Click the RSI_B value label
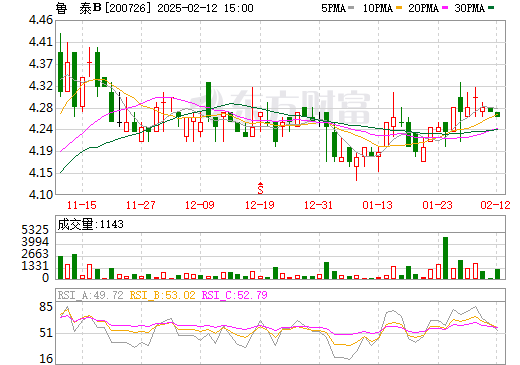 162,295
